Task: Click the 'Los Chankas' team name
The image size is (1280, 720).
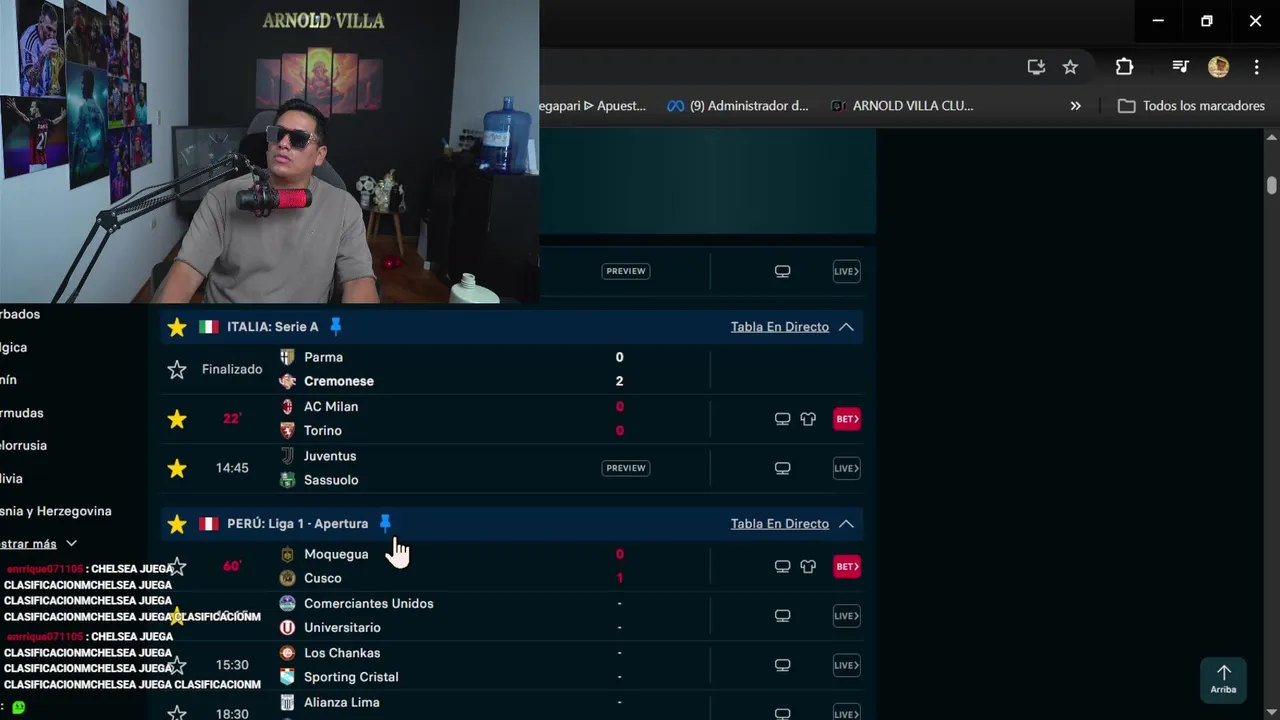Action: tap(342, 653)
